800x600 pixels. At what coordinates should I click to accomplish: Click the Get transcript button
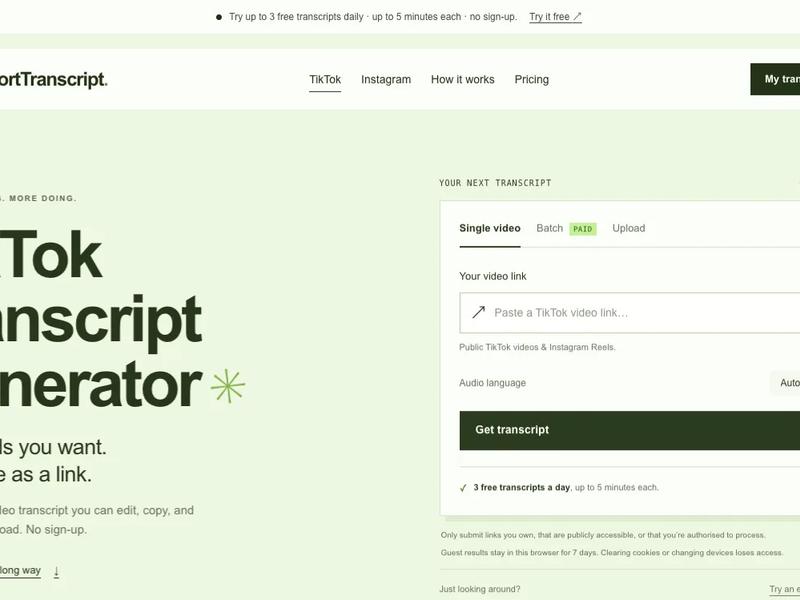pos(630,430)
